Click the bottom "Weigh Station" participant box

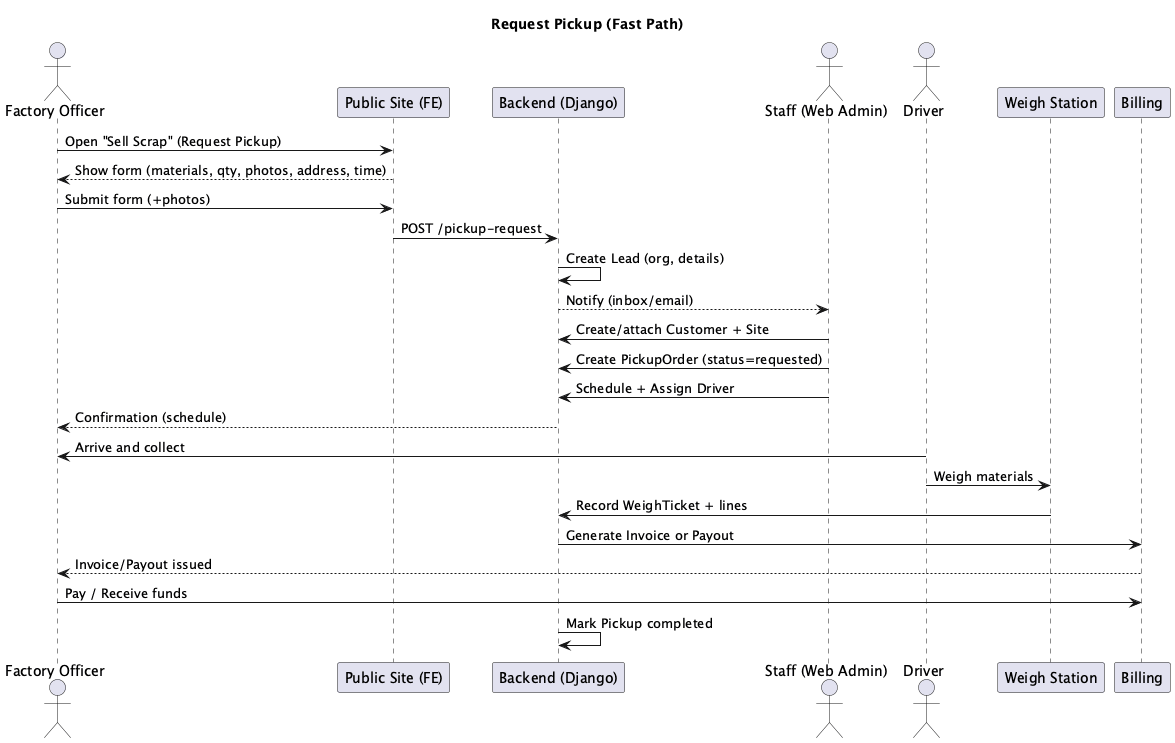(1051, 677)
